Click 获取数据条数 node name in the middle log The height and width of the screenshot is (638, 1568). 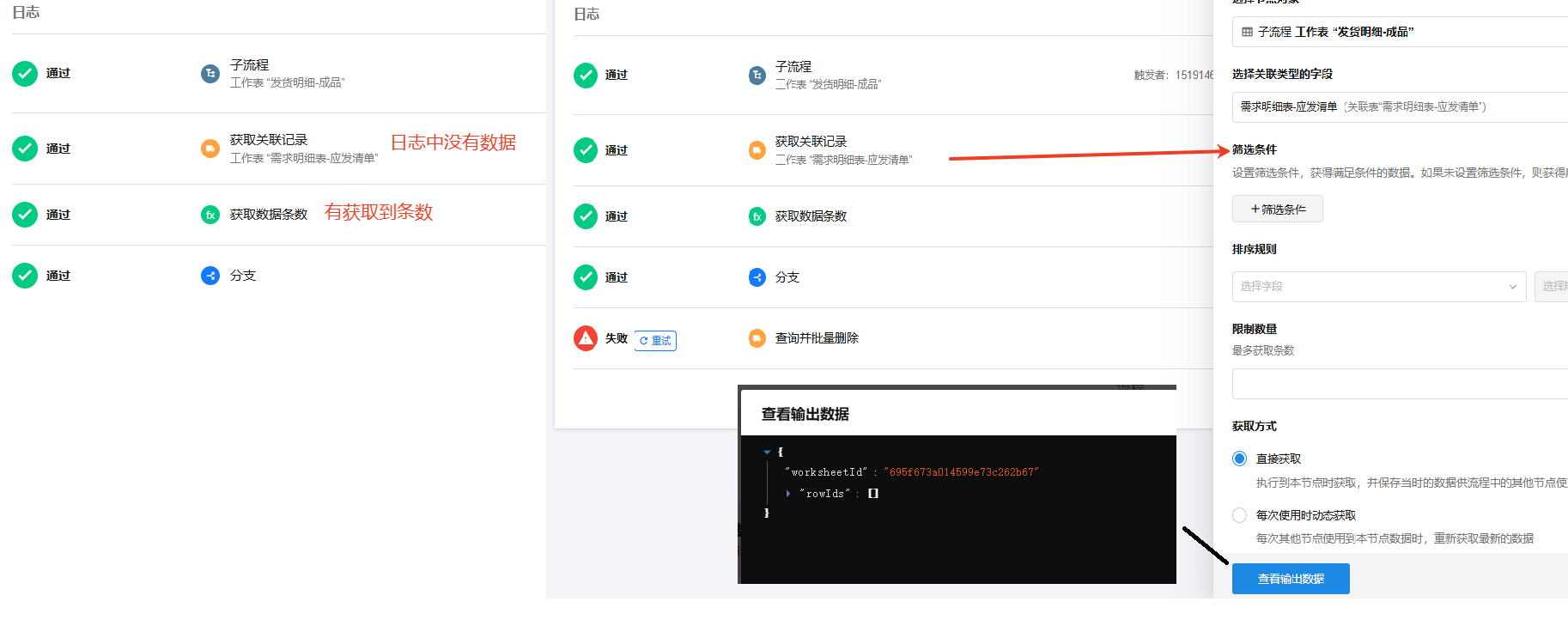tap(811, 216)
